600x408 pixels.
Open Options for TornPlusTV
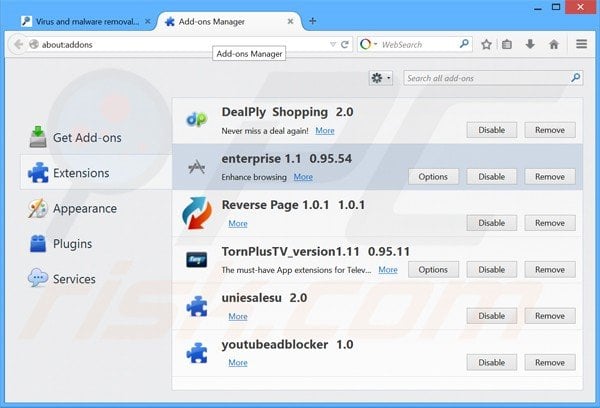click(433, 269)
